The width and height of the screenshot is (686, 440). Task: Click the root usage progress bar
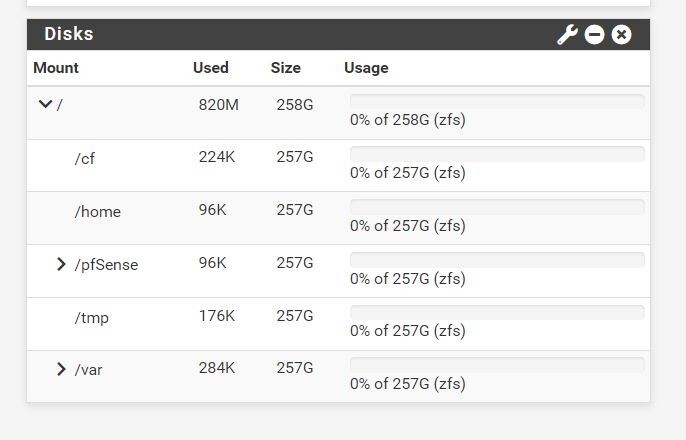497,101
